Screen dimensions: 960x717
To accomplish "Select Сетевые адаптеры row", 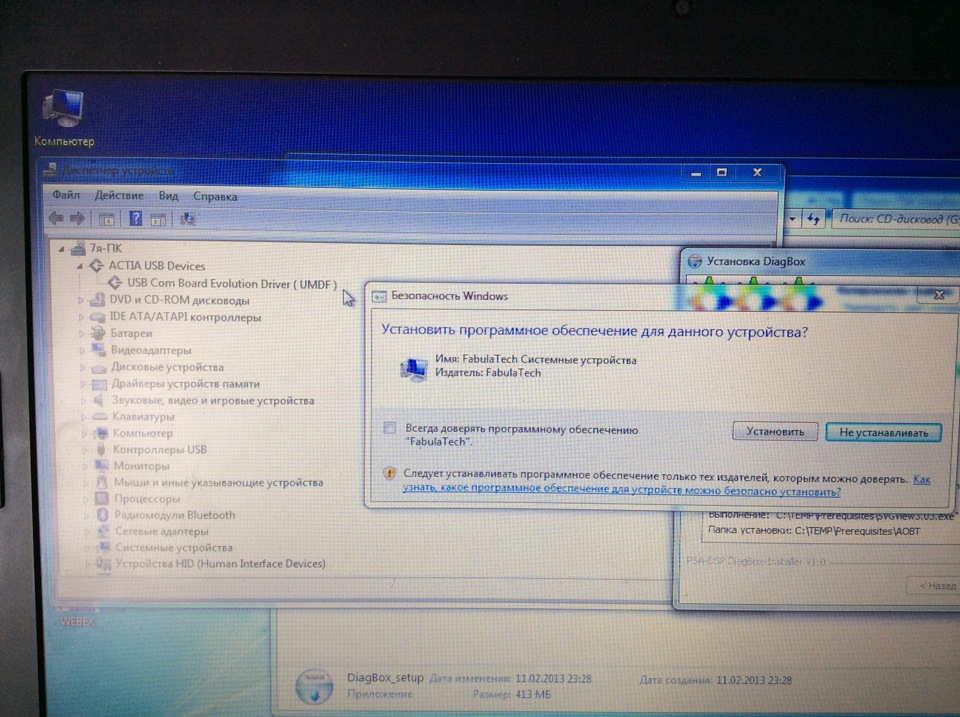I will [x=162, y=531].
